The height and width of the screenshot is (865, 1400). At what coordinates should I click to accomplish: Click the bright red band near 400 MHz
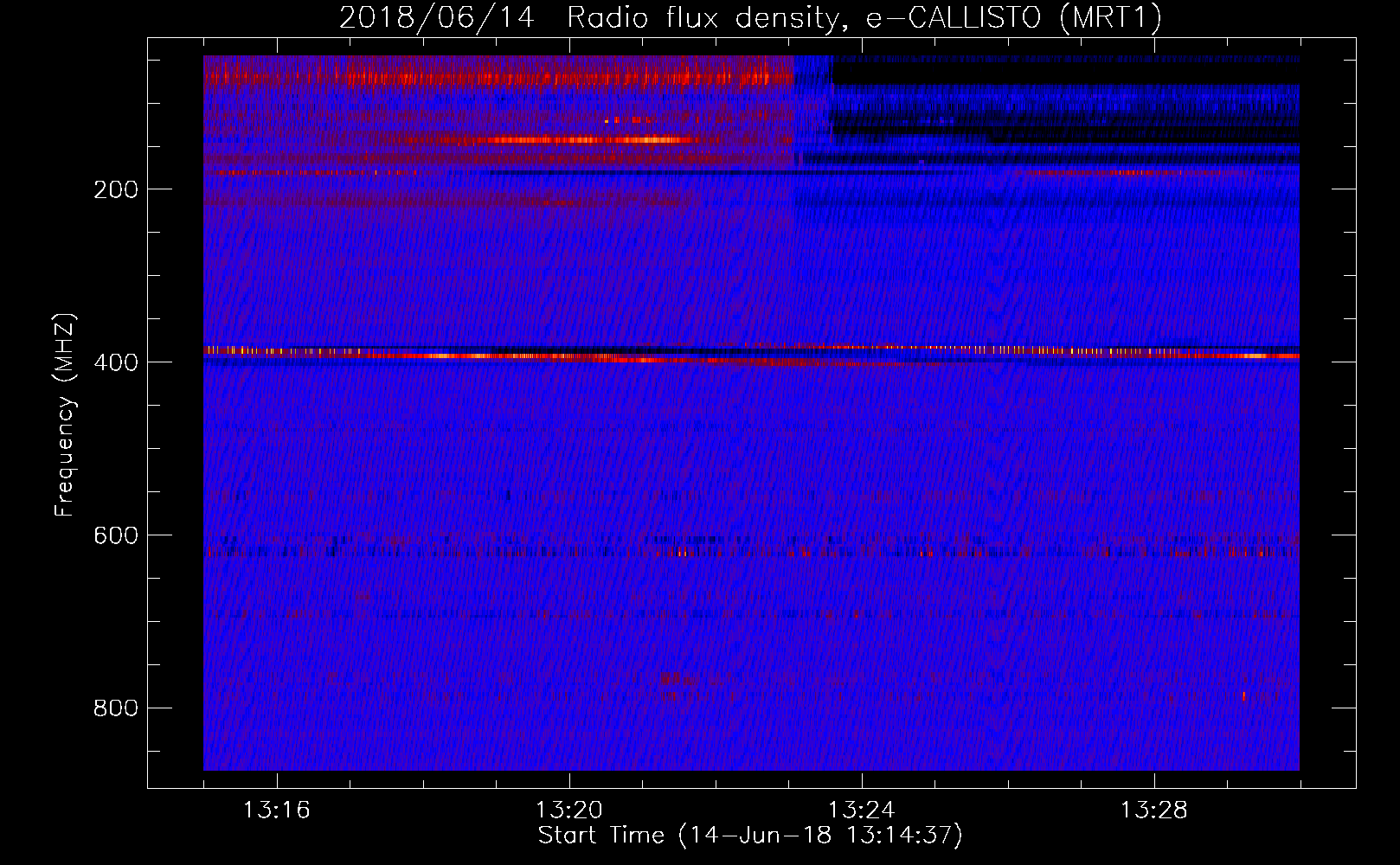pos(751,354)
